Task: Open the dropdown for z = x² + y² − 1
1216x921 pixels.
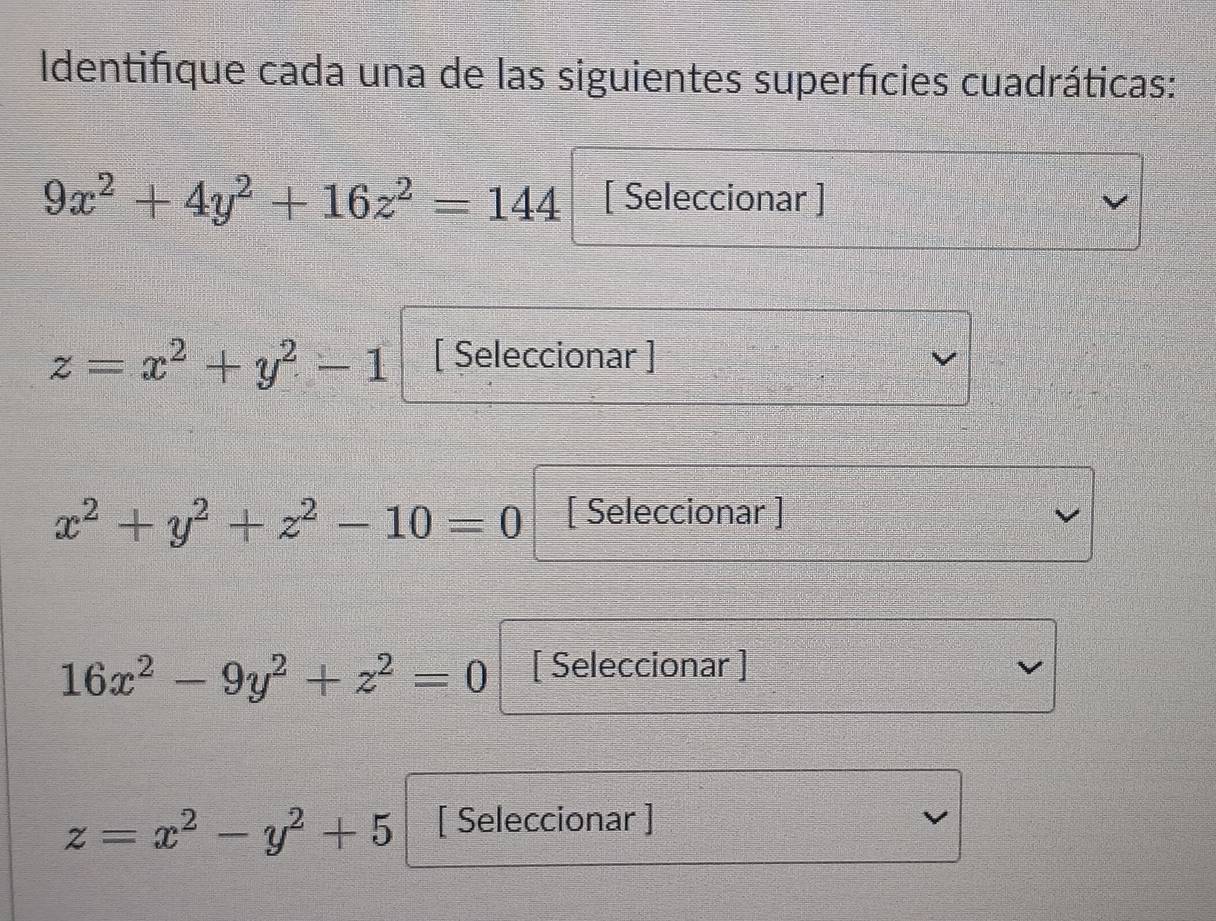Action: tap(686, 357)
